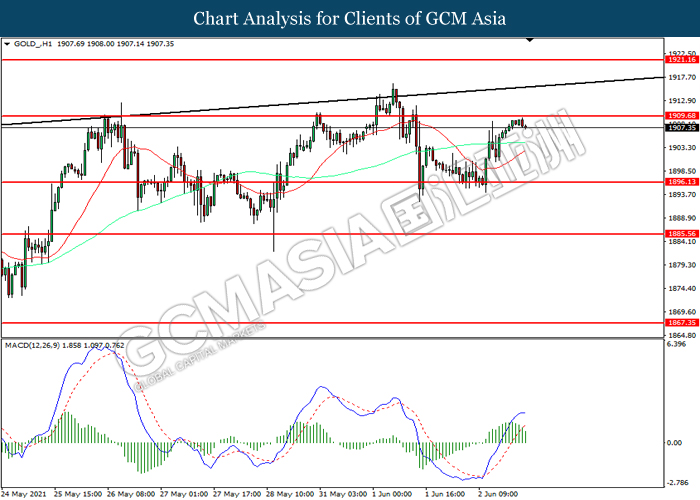Click the 6.396 MACD scale value
Image resolution: width=700 pixels, height=500 pixels.
(x=676, y=344)
